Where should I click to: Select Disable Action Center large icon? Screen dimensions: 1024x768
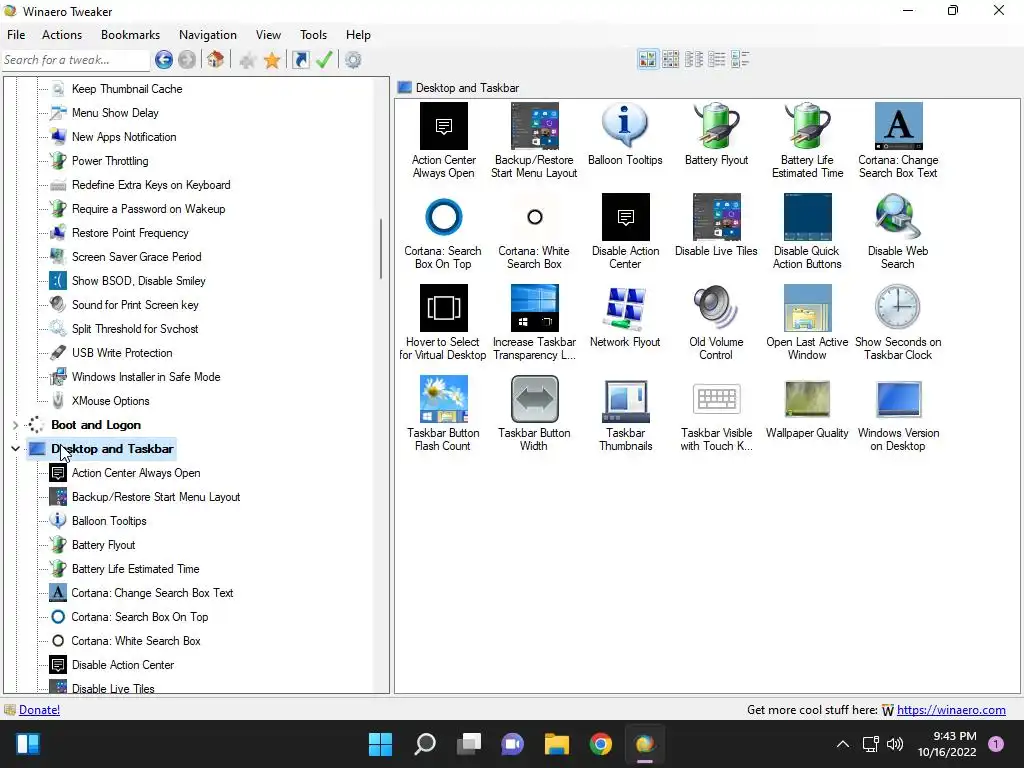(625, 217)
